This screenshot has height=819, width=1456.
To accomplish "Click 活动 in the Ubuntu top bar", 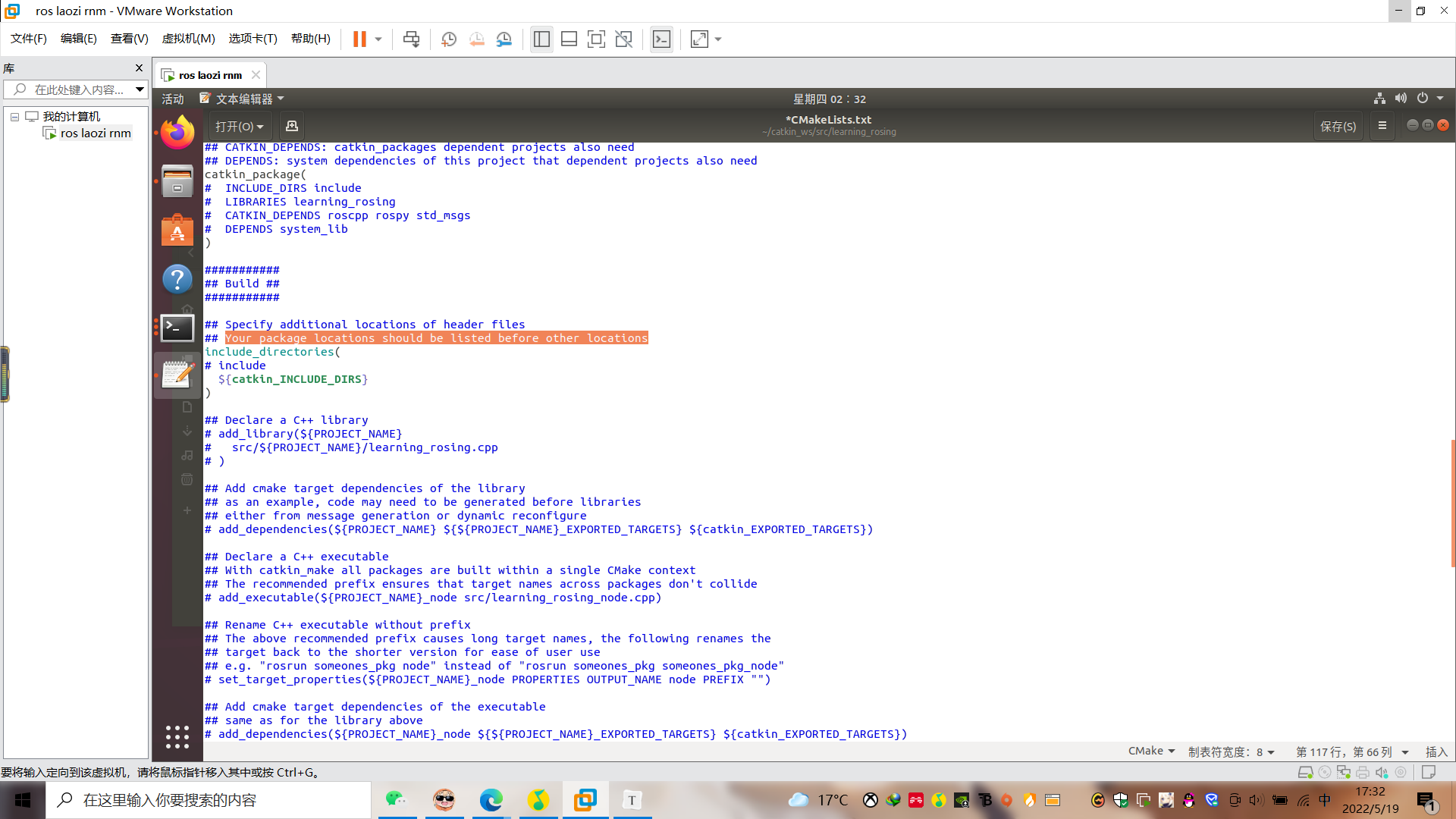I will tap(172, 99).
